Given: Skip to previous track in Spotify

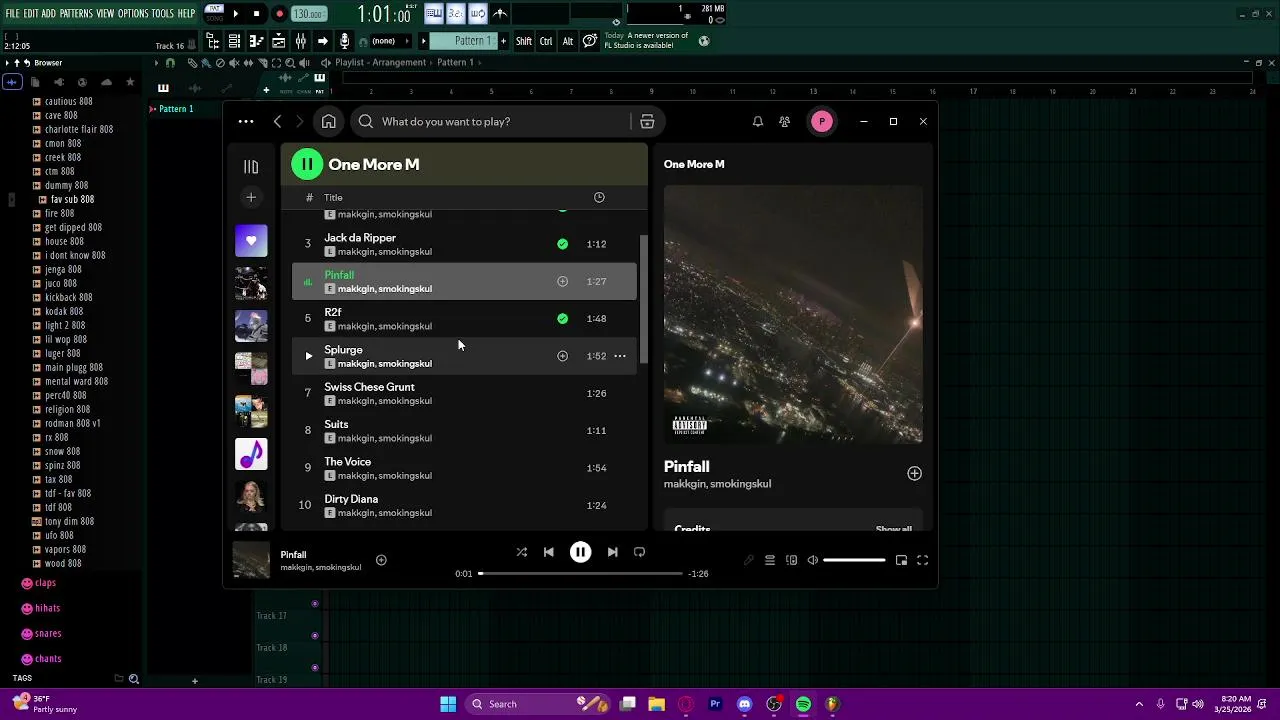Looking at the screenshot, I should coord(548,552).
